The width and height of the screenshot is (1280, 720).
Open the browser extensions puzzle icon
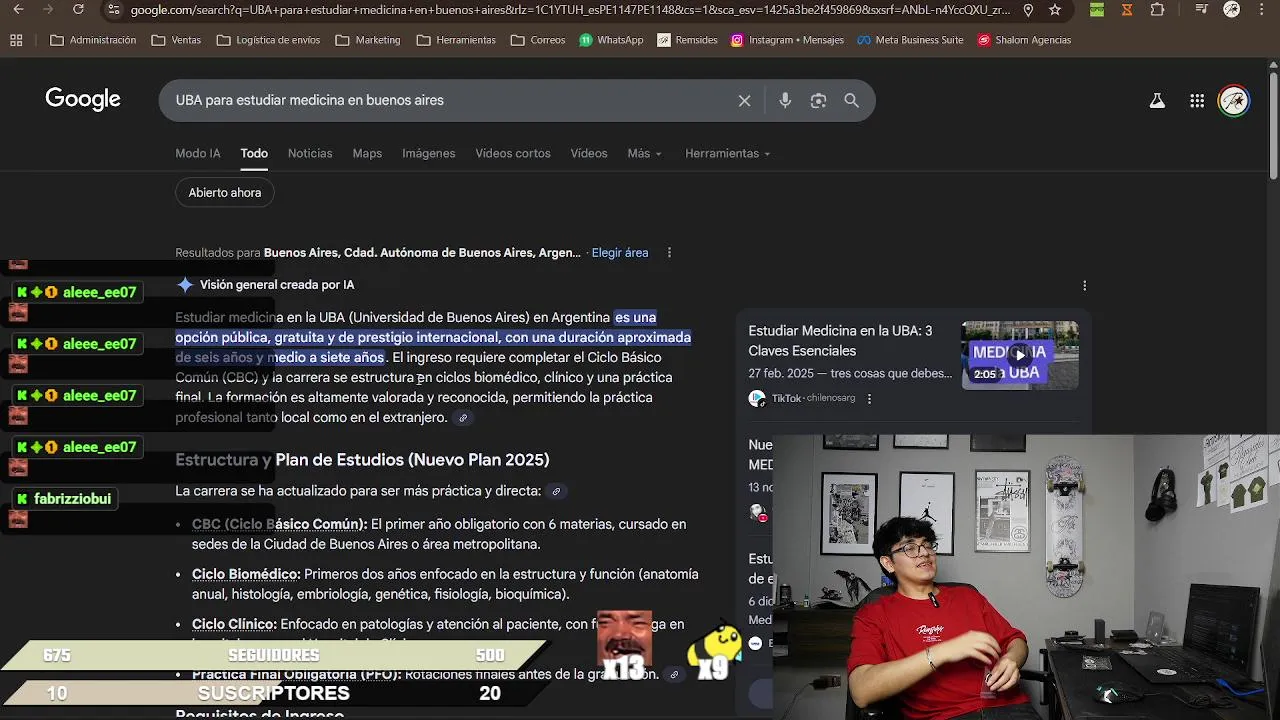tap(1158, 10)
